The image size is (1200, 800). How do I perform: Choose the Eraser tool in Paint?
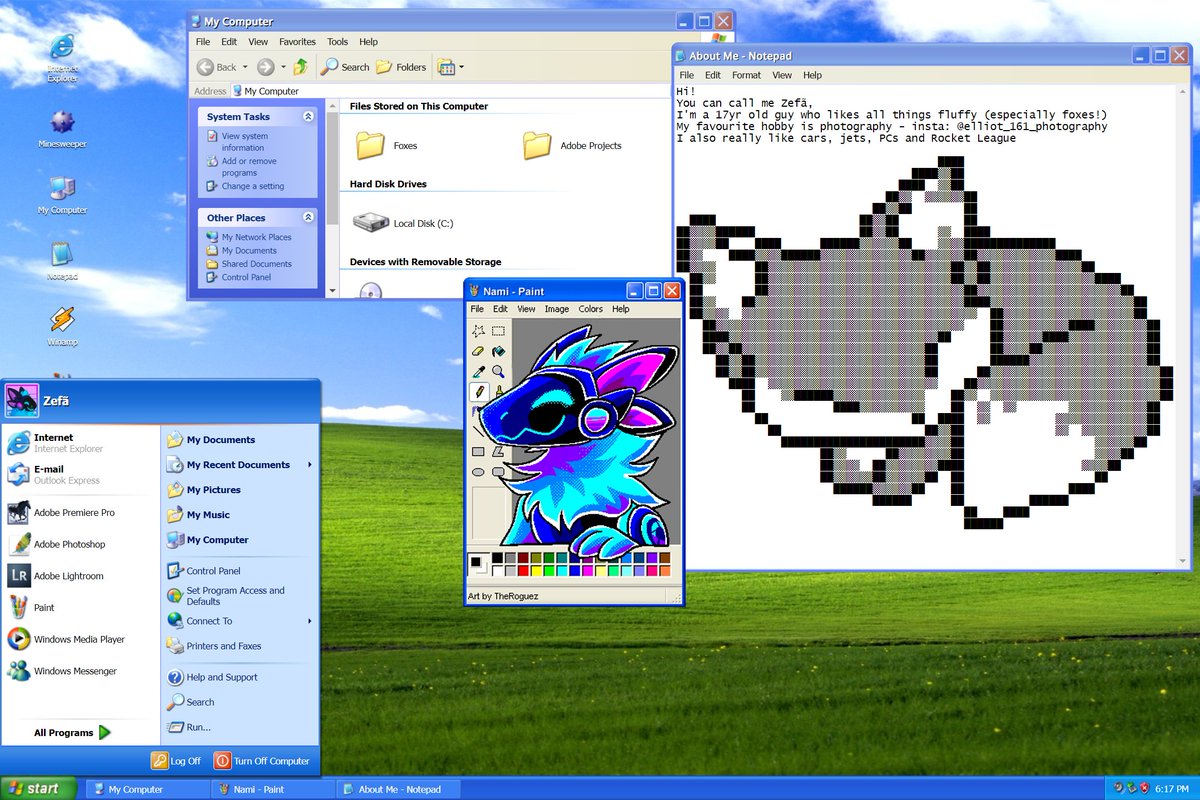(478, 351)
